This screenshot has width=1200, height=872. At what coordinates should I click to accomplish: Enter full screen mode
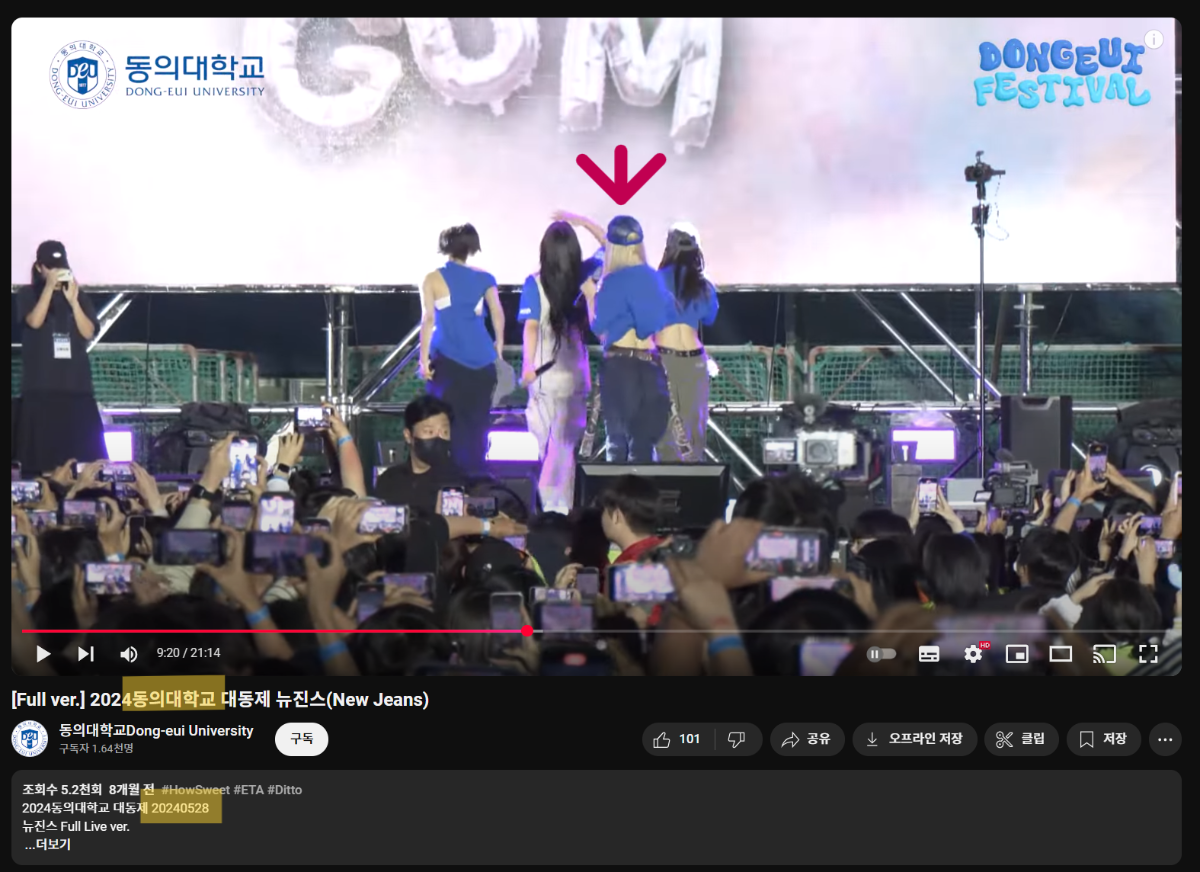pyautogui.click(x=1148, y=654)
